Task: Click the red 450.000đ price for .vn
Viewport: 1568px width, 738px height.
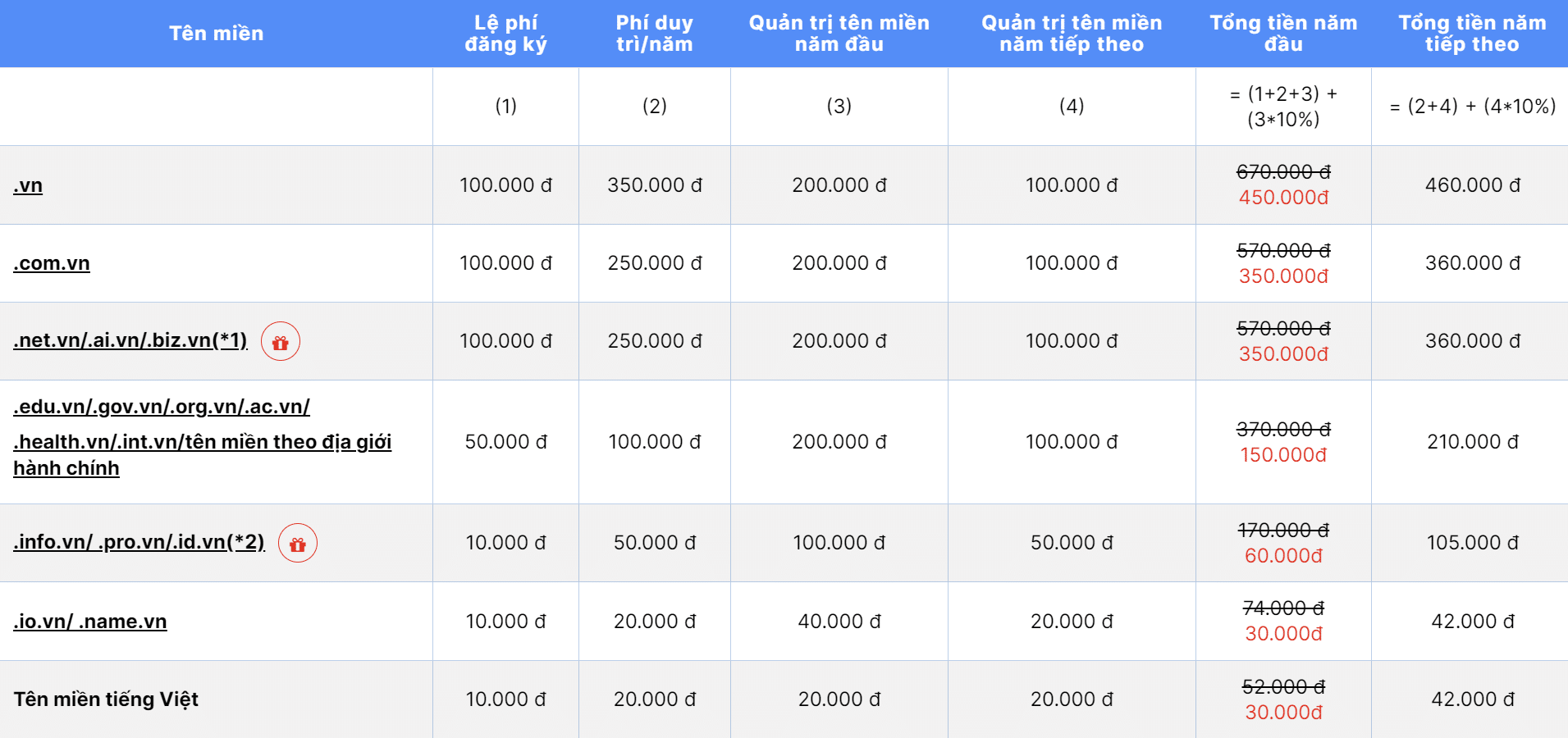Action: pos(1283,198)
